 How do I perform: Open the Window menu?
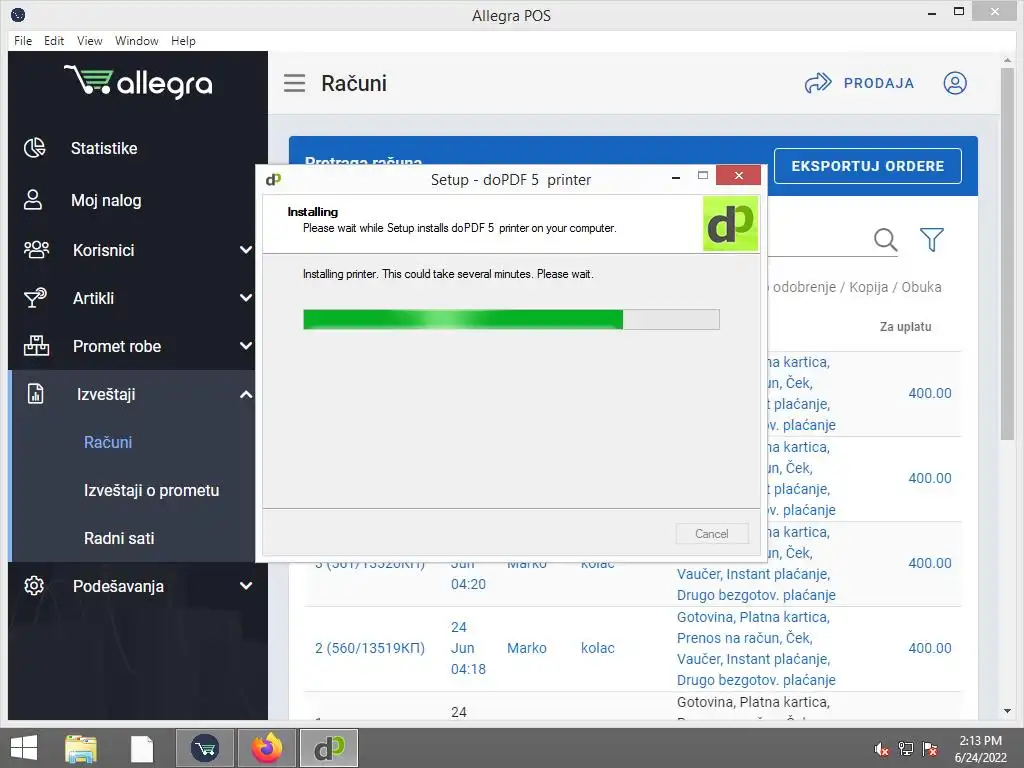[x=136, y=40]
